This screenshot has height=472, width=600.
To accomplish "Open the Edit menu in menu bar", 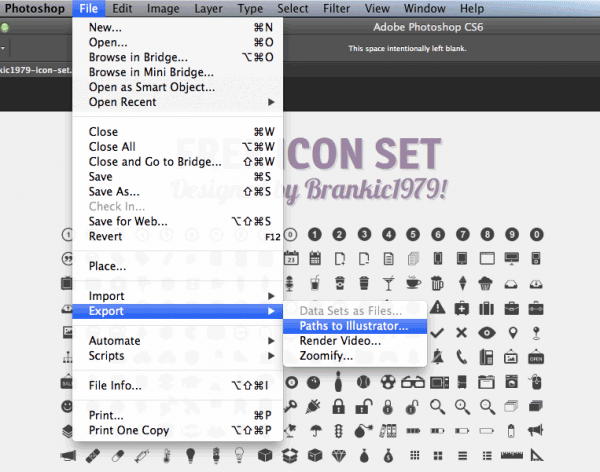I will pos(122,8).
